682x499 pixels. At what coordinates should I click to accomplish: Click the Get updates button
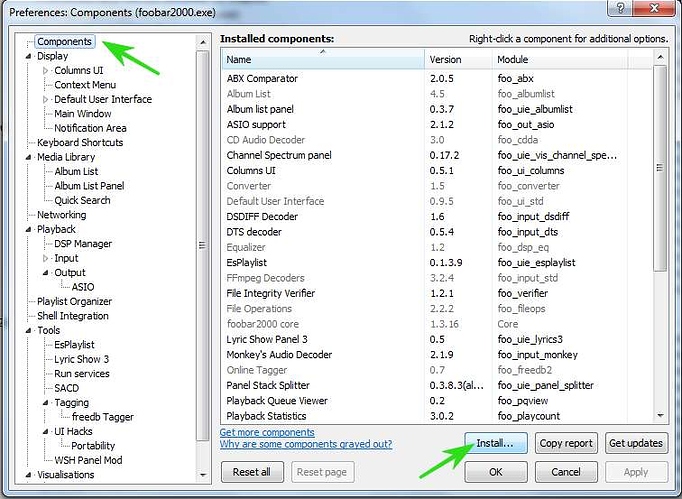click(x=636, y=443)
